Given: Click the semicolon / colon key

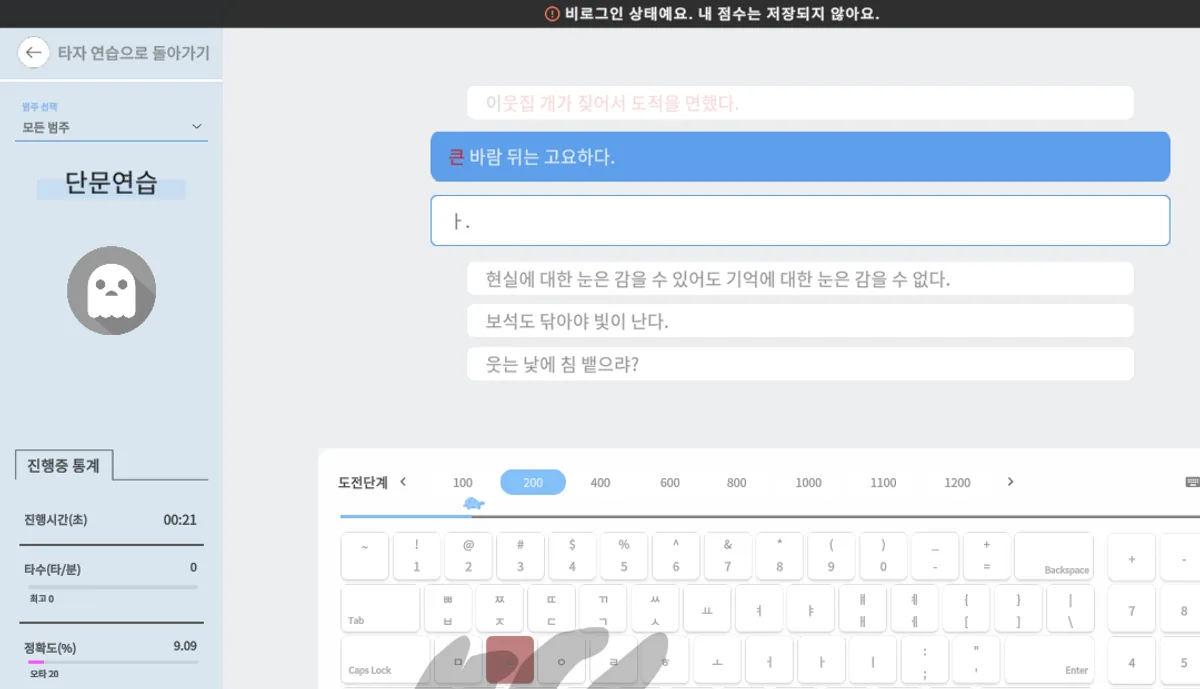Looking at the screenshot, I should pos(925,661).
